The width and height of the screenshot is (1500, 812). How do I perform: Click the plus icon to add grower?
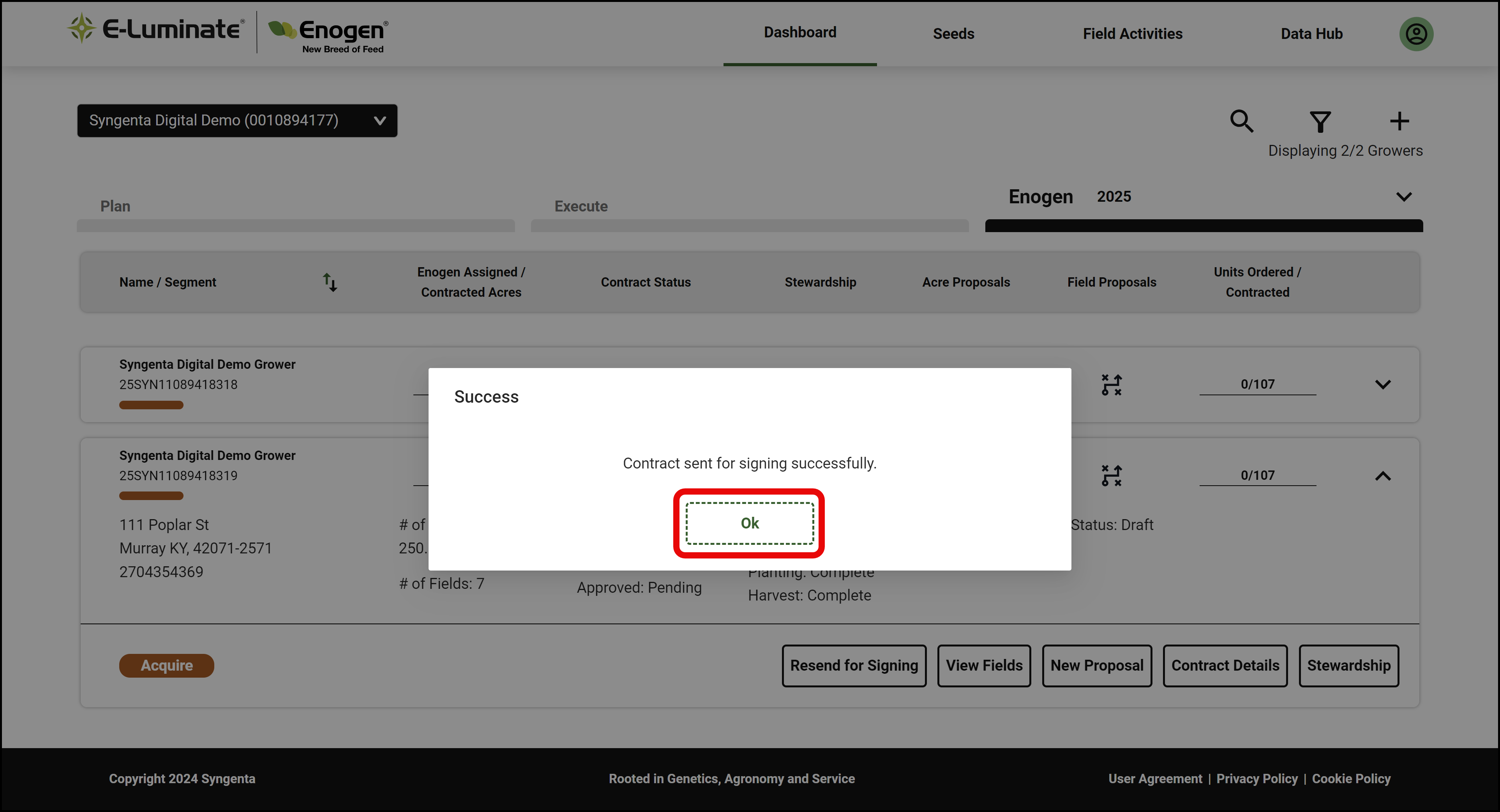point(1399,121)
